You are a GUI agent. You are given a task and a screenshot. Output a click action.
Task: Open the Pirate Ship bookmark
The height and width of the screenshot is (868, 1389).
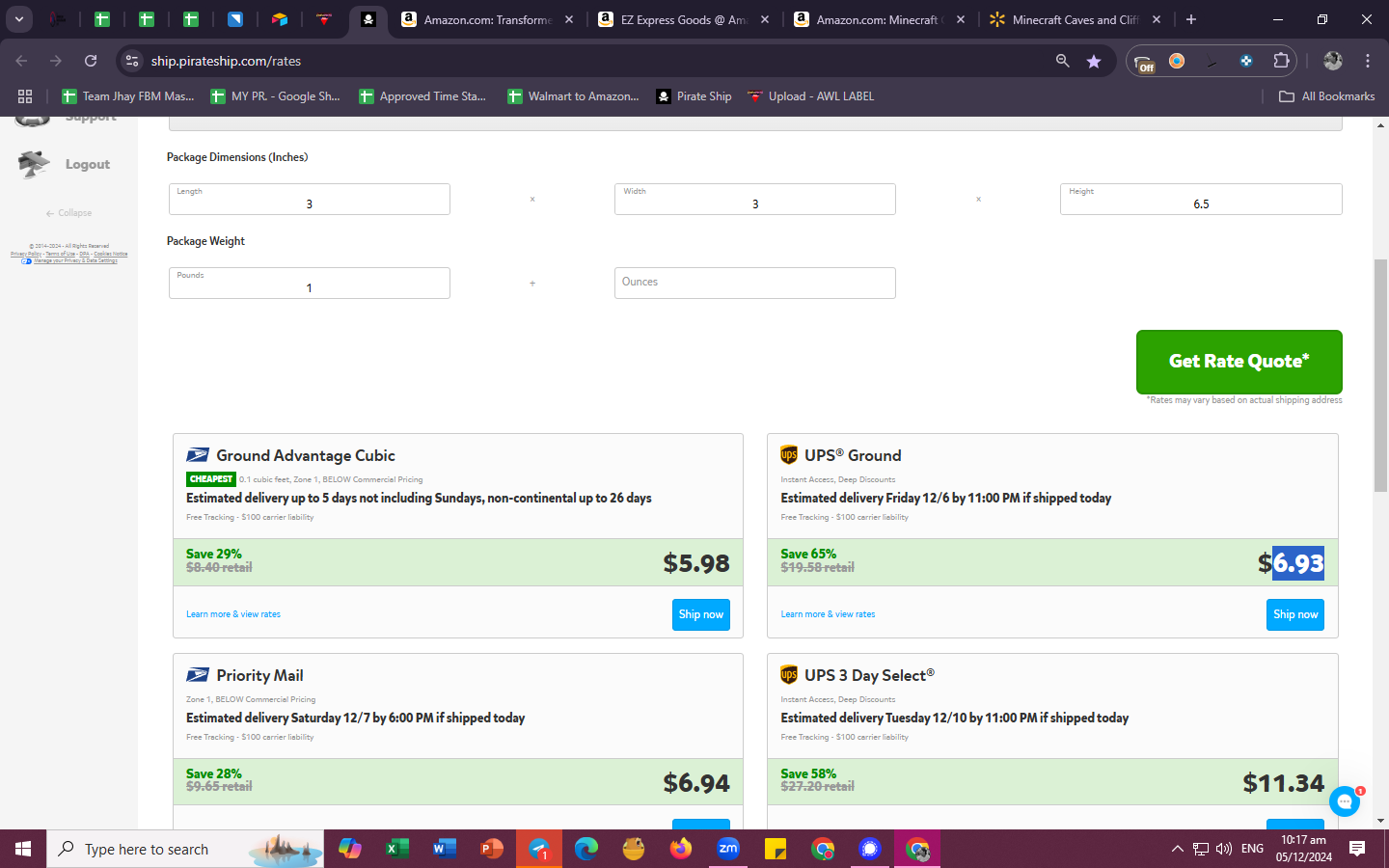pyautogui.click(x=694, y=96)
